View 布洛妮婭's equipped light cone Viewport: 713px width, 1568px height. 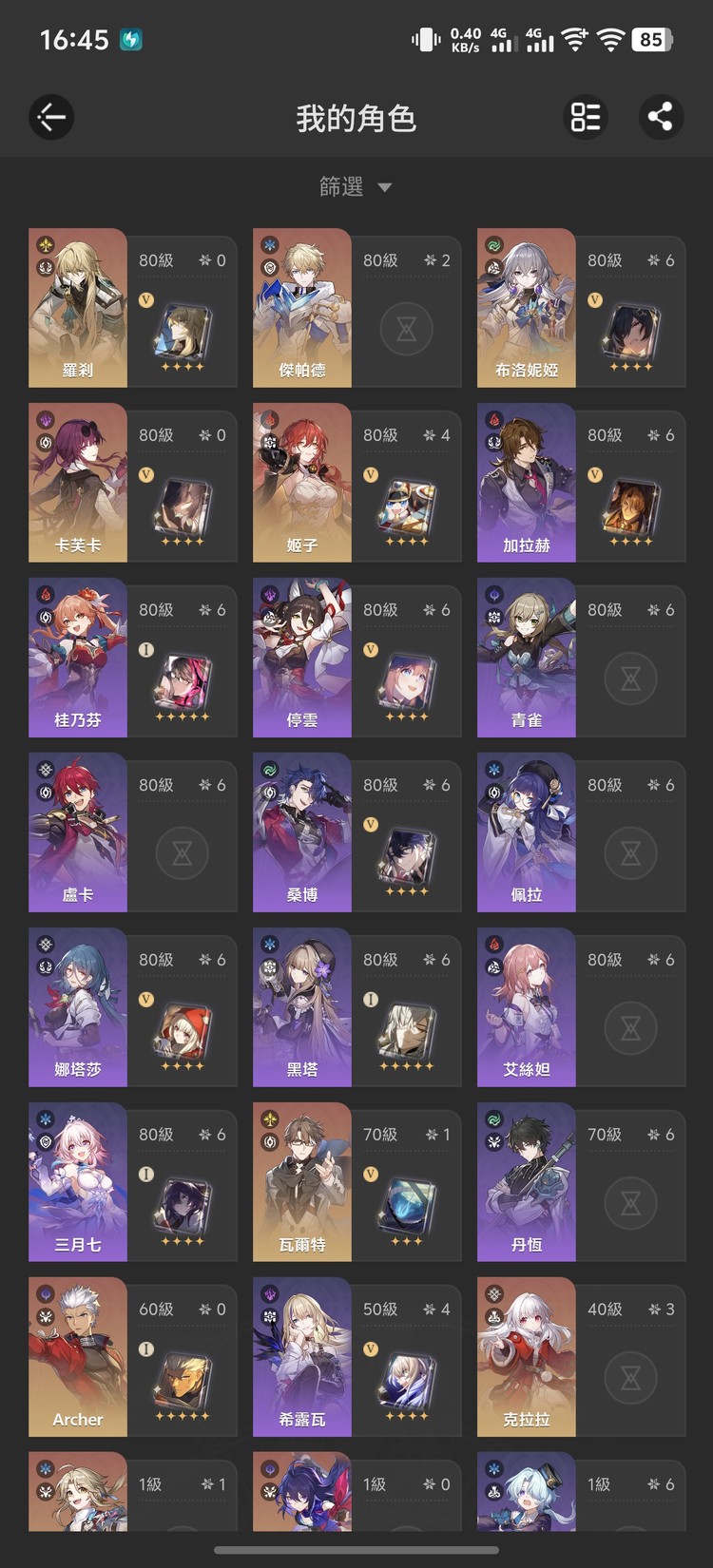coord(630,332)
